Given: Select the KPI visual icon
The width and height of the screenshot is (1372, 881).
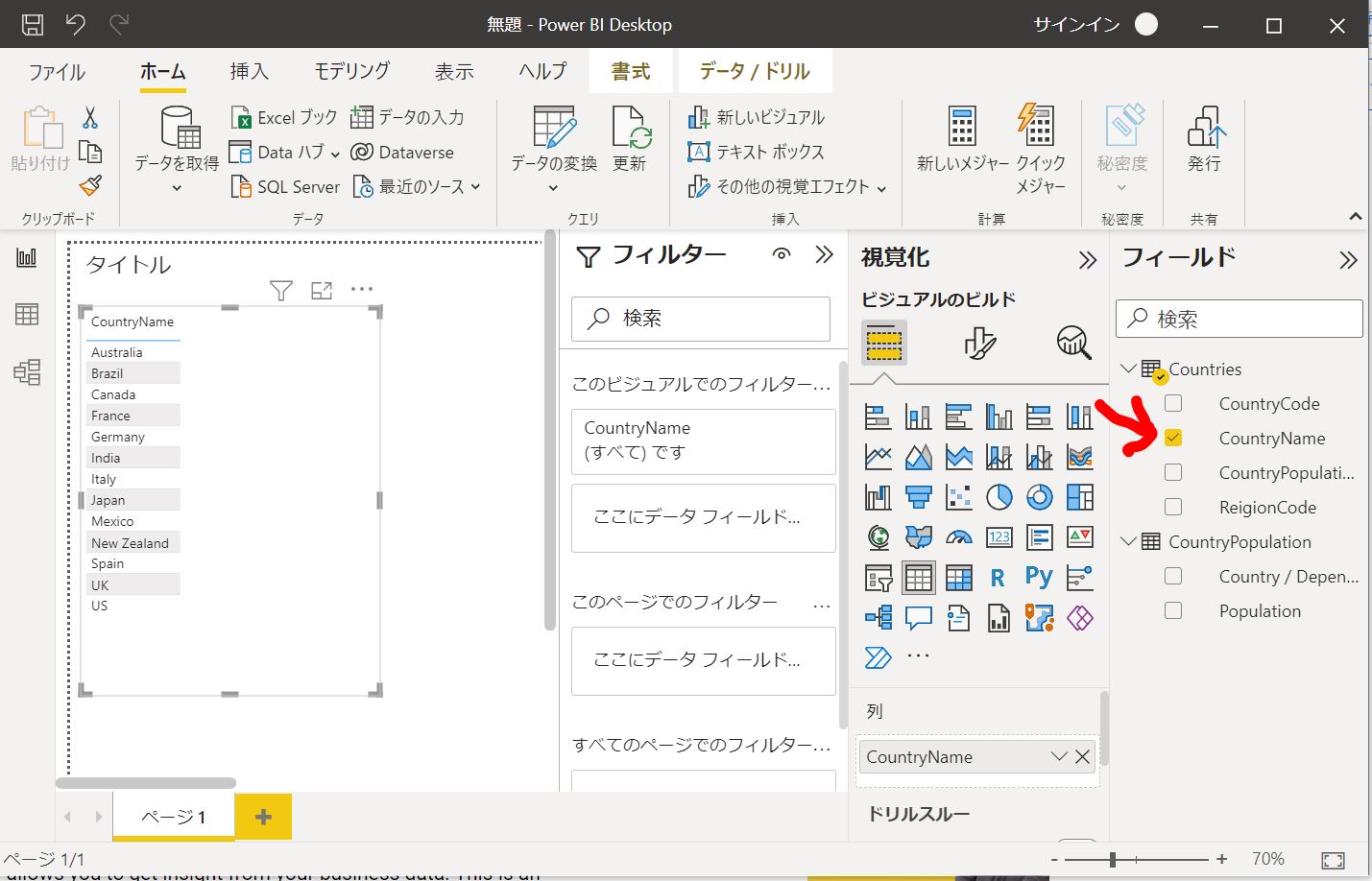Looking at the screenshot, I should click(1079, 537).
